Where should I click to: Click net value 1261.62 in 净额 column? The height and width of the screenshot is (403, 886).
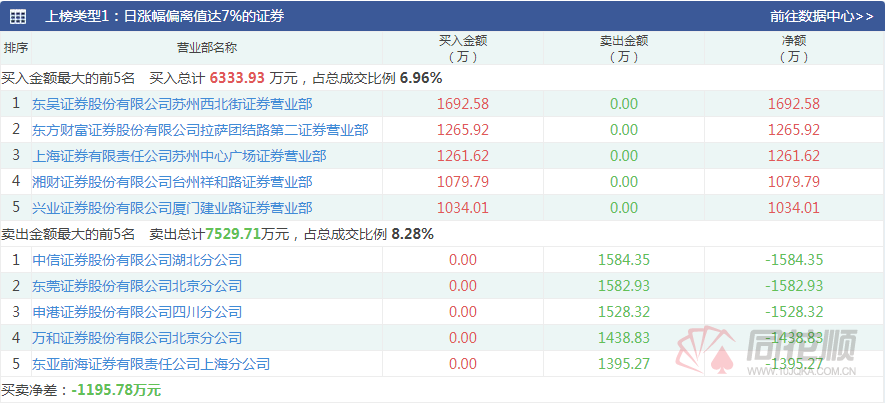794,156
